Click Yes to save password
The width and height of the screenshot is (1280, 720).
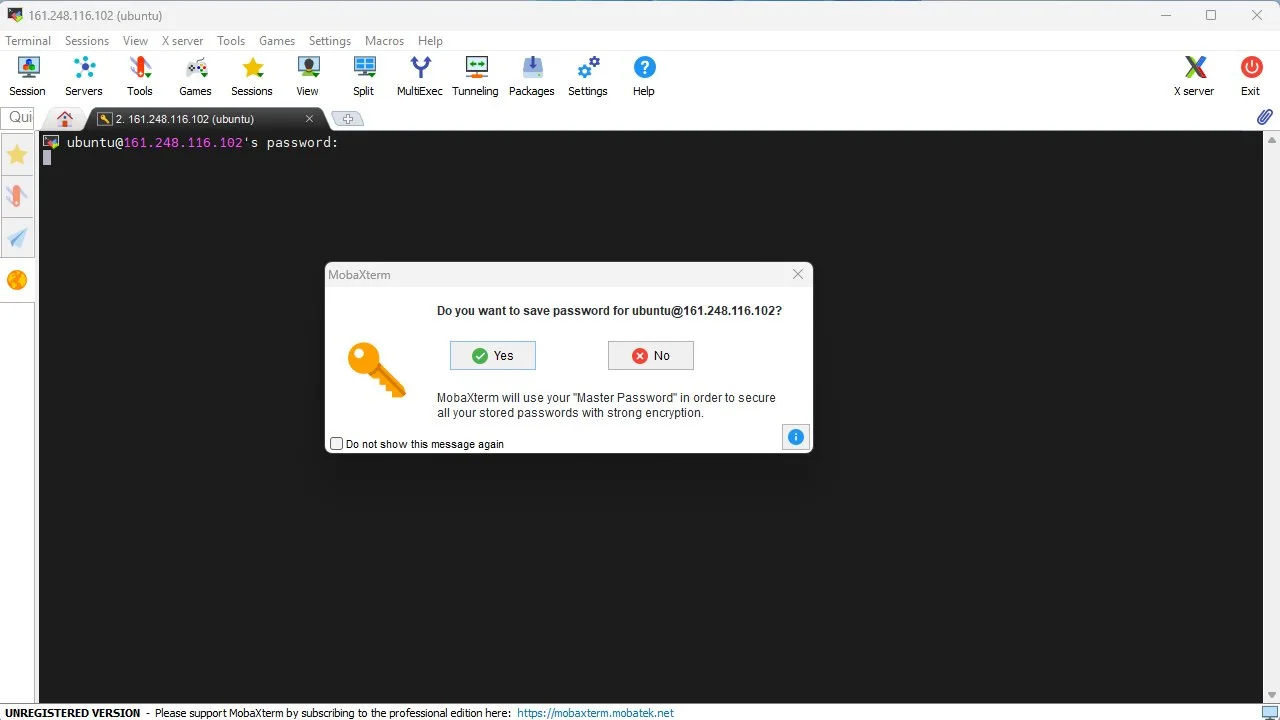point(493,356)
